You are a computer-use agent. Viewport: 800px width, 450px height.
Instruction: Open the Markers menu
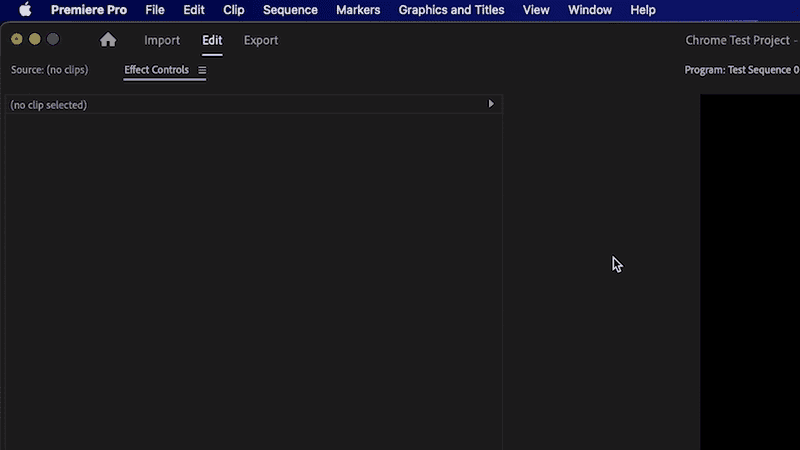[358, 10]
